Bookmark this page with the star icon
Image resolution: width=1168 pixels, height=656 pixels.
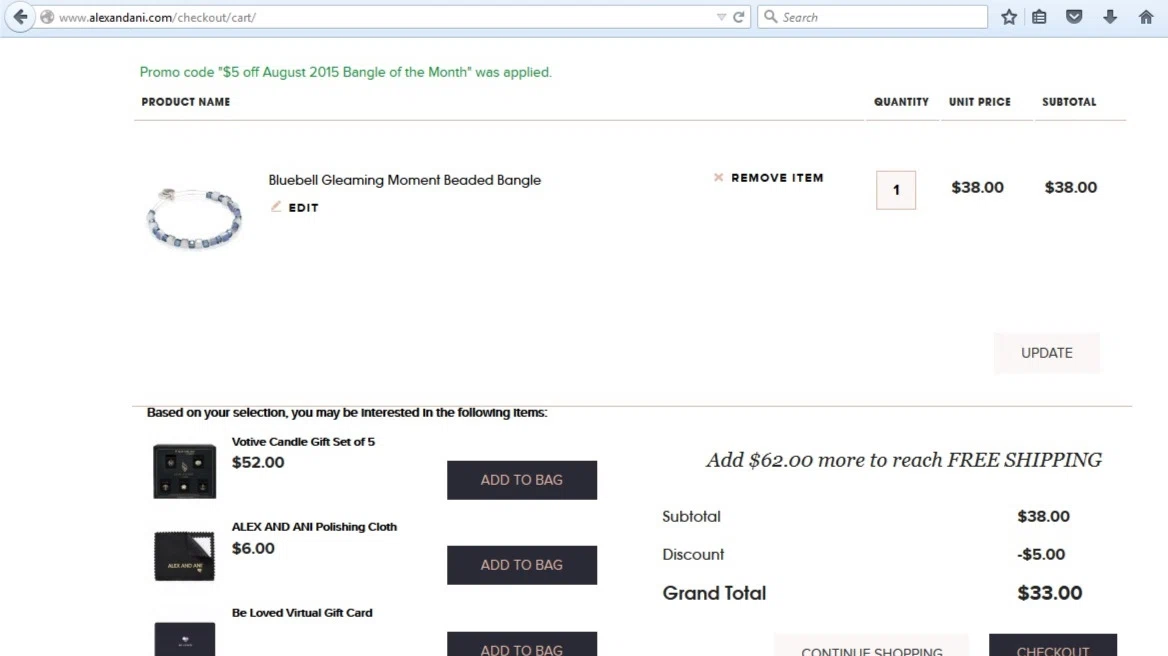[1009, 17]
